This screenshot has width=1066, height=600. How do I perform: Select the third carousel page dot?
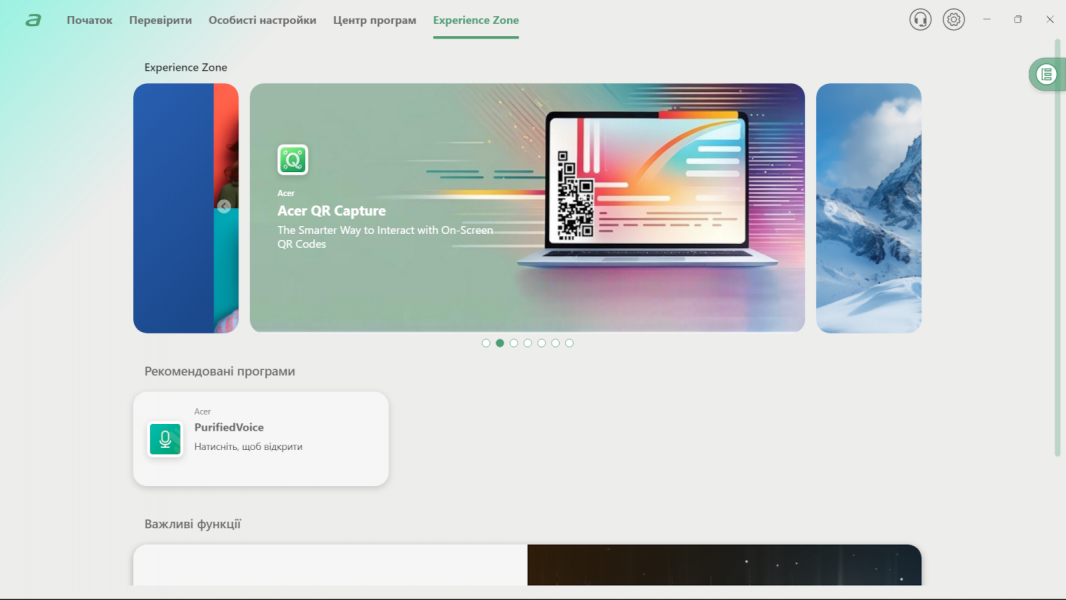[514, 343]
